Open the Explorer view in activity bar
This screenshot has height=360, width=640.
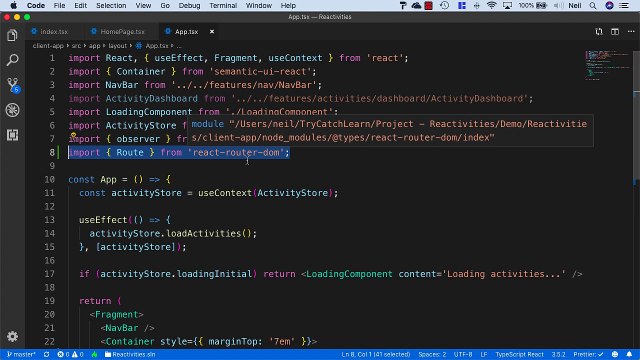click(12, 36)
